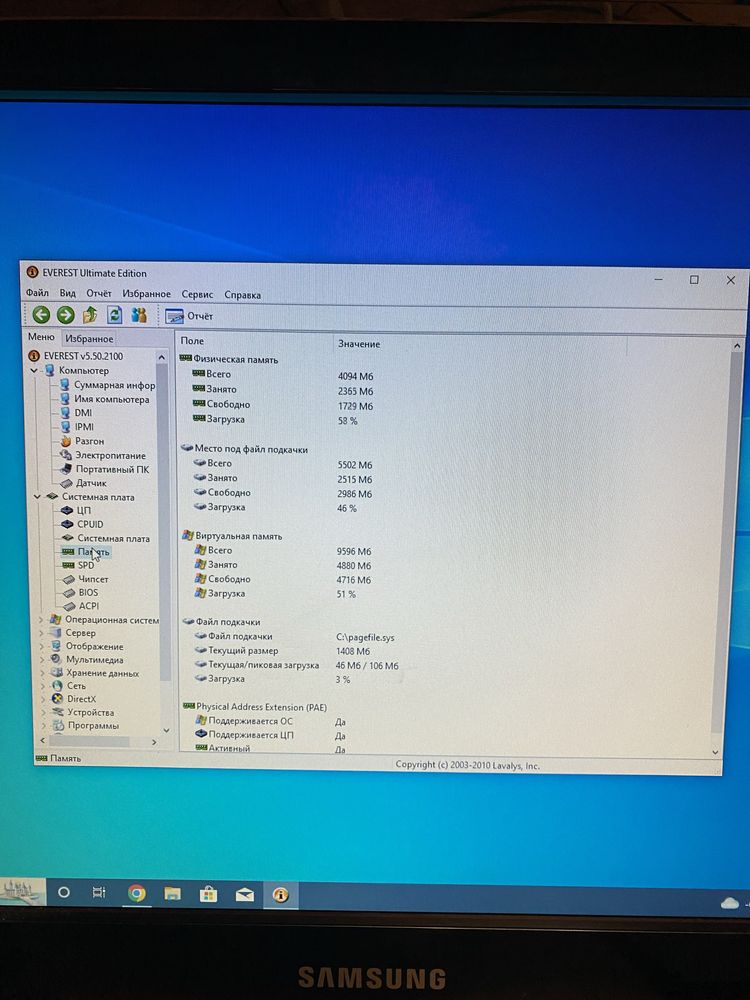Select the value 4094 Мб
The height and width of the screenshot is (1000, 750).
tap(355, 376)
